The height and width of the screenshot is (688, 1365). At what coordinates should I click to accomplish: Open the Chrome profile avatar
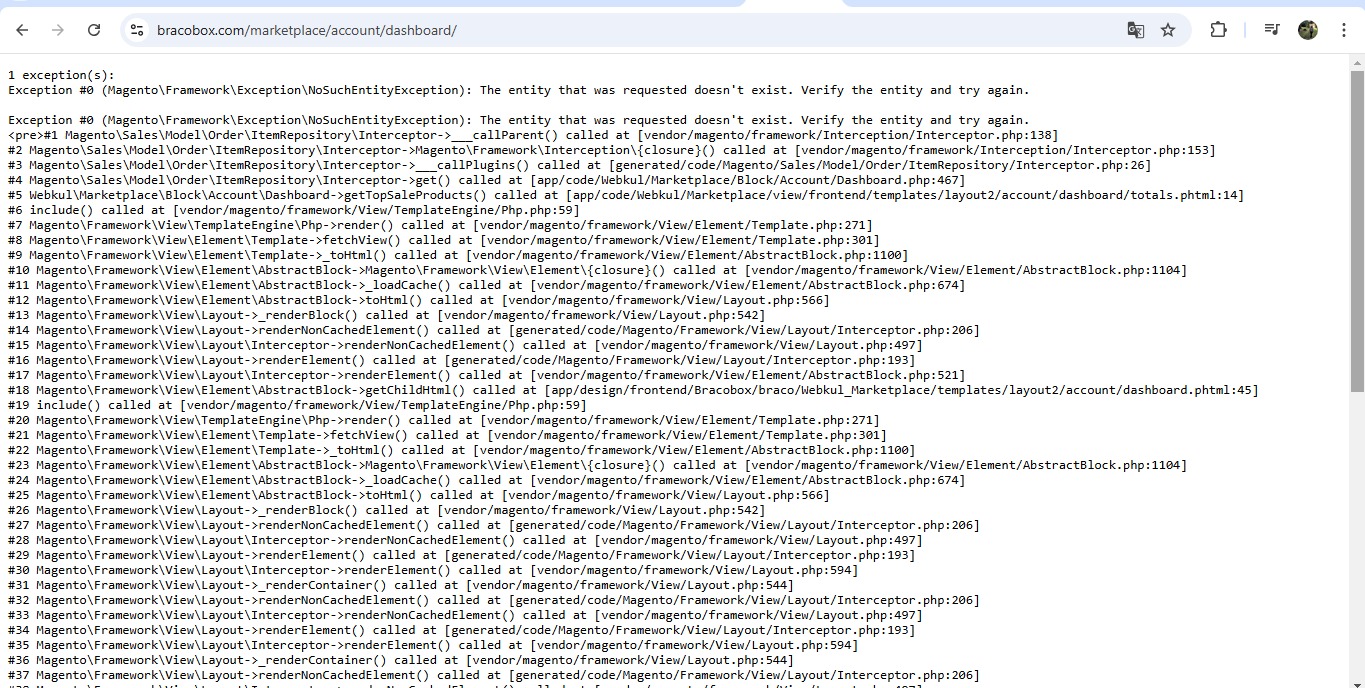click(1308, 30)
